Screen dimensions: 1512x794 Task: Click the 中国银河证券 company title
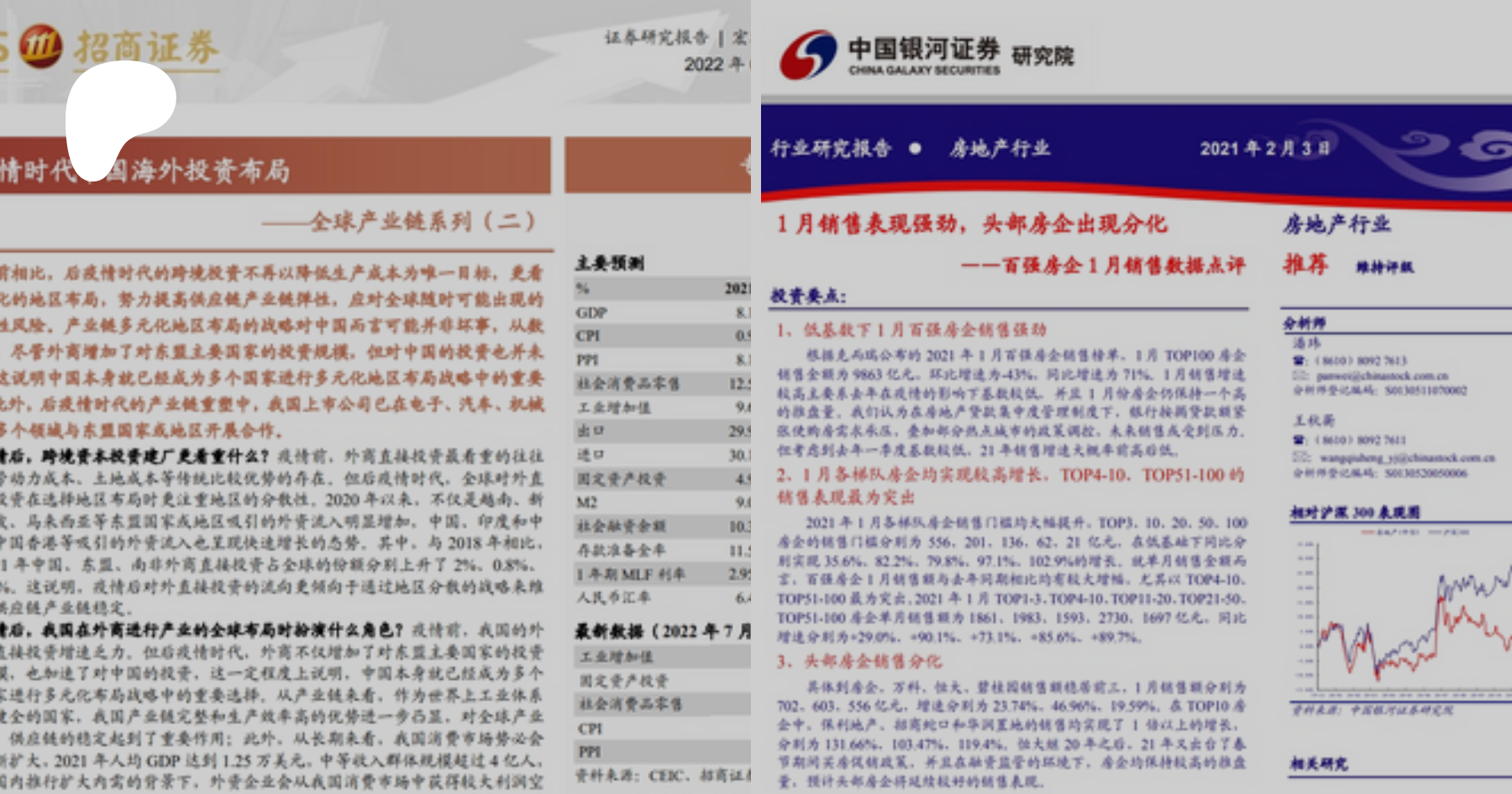(923, 49)
